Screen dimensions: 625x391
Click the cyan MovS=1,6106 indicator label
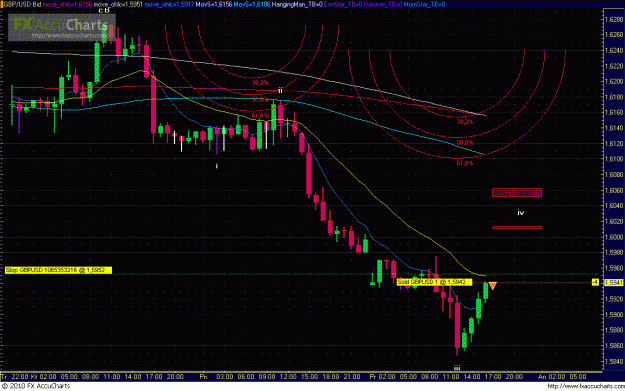252,4
